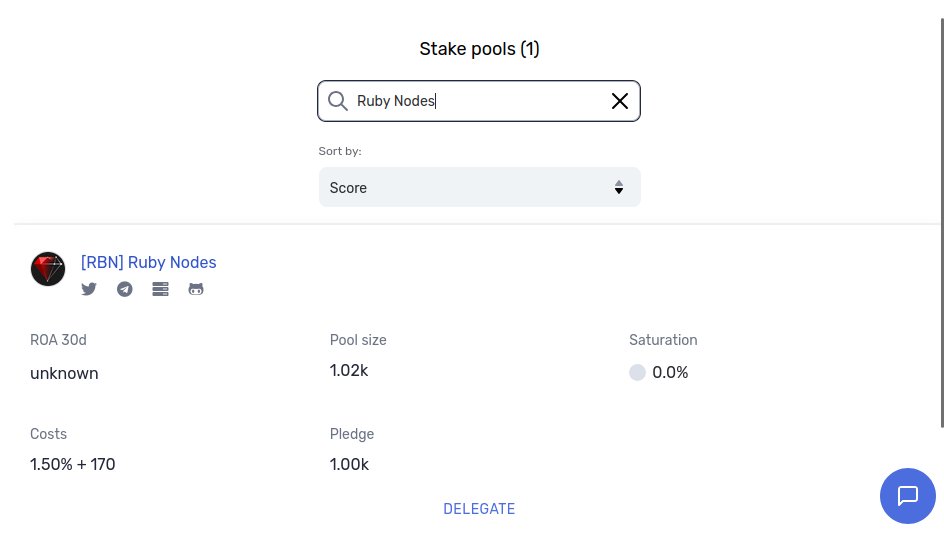Click the 0.0% saturation value
This screenshot has height=534, width=944.
point(670,373)
